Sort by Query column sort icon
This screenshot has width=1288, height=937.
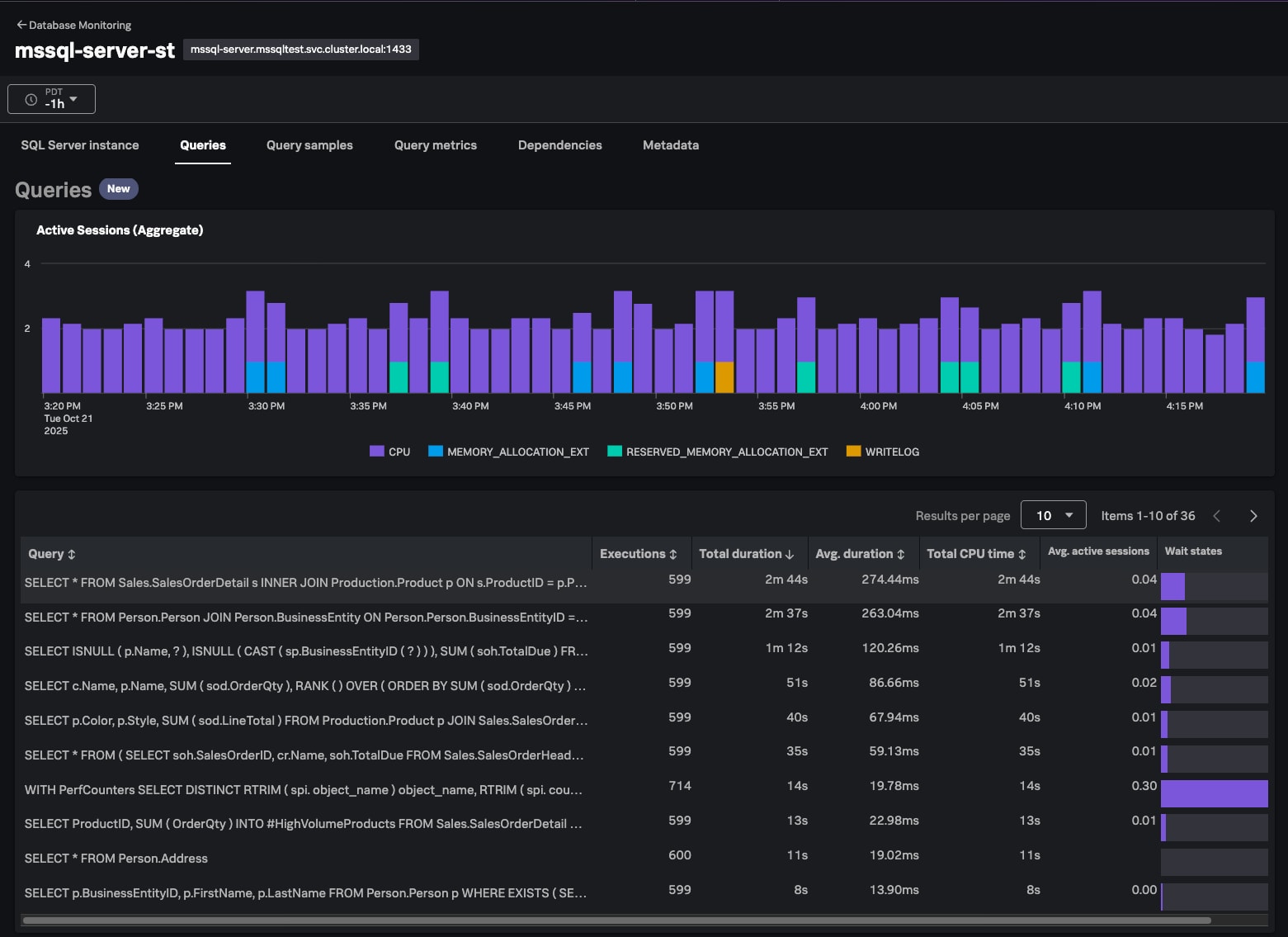coord(72,555)
